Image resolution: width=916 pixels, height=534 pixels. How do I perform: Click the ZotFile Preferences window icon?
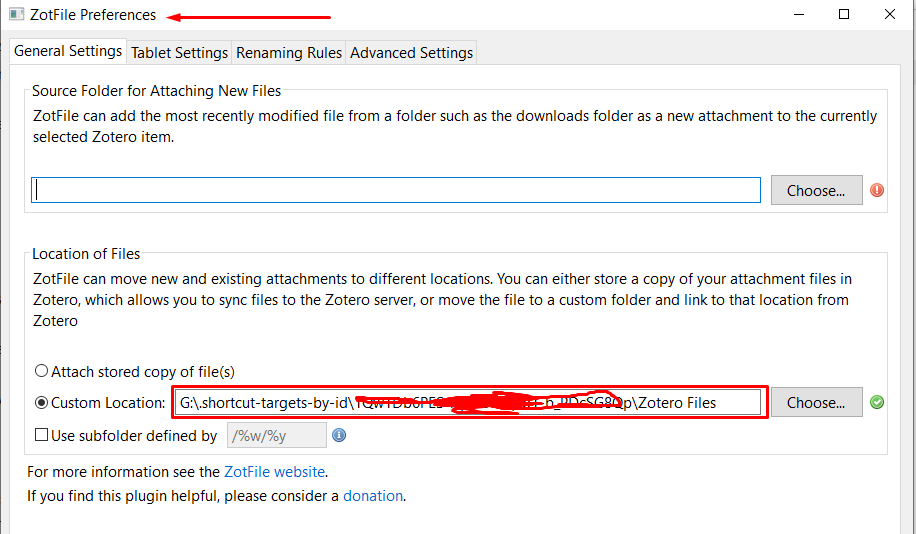coord(16,14)
